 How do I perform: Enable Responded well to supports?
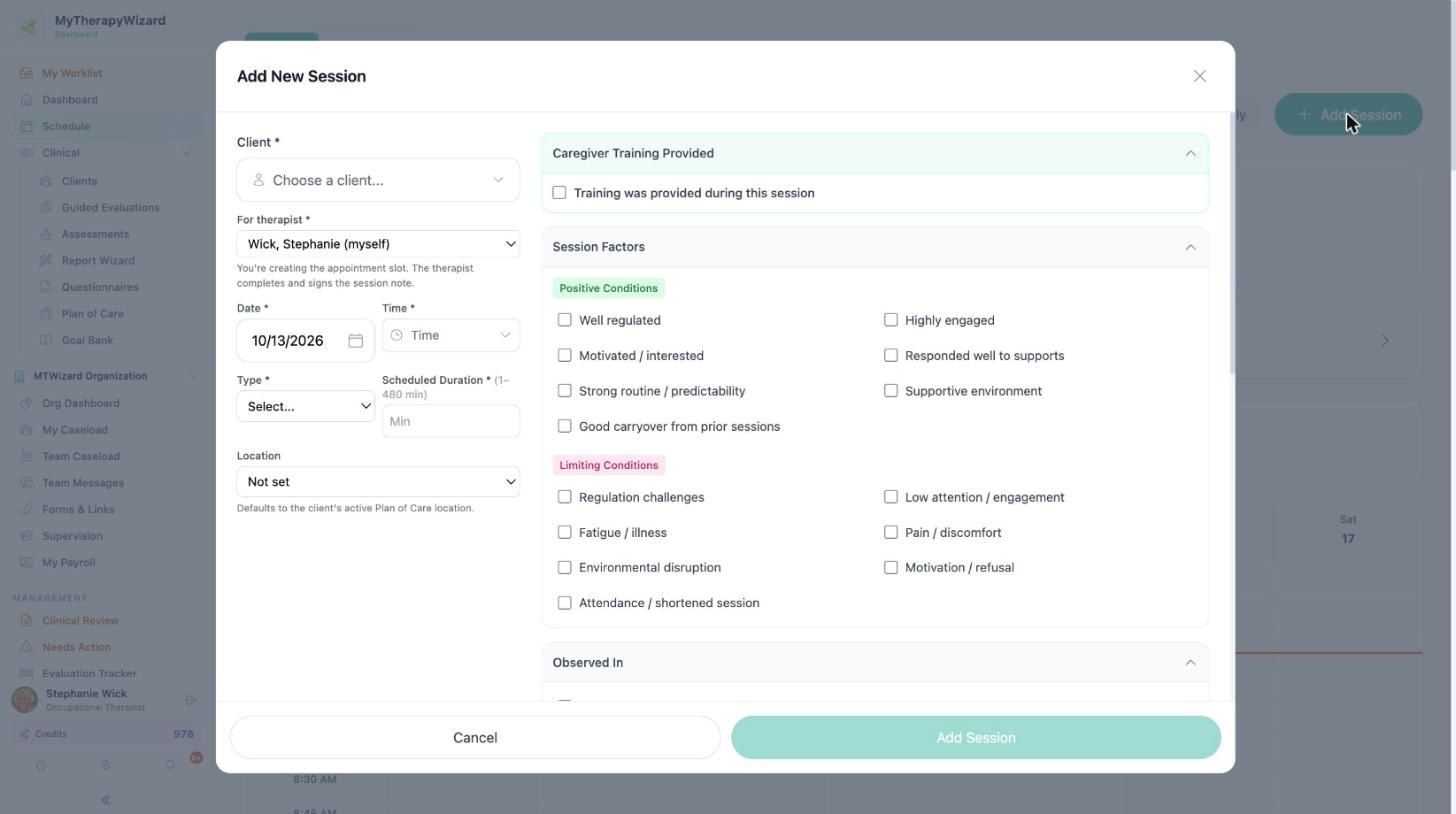tap(891, 355)
